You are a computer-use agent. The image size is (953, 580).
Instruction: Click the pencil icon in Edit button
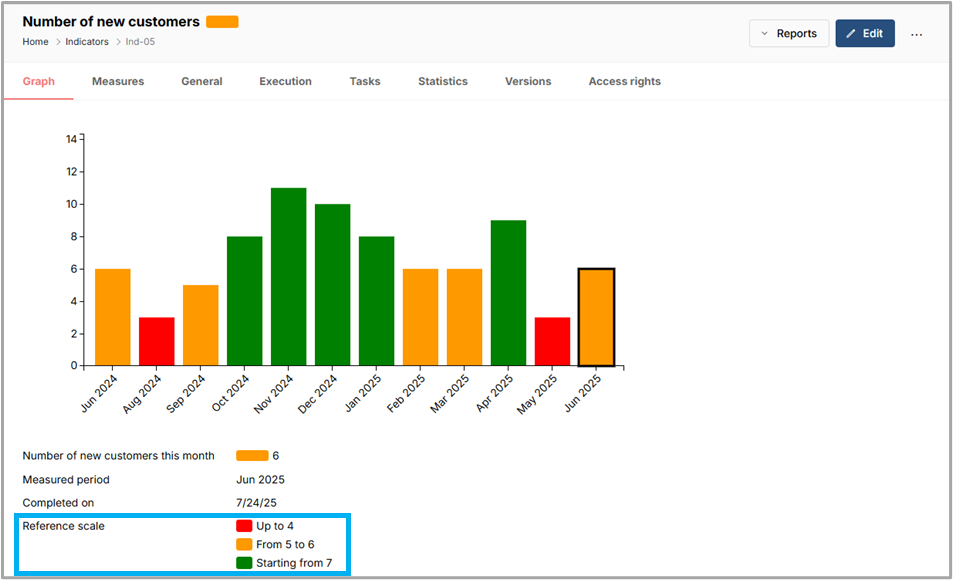(x=851, y=34)
